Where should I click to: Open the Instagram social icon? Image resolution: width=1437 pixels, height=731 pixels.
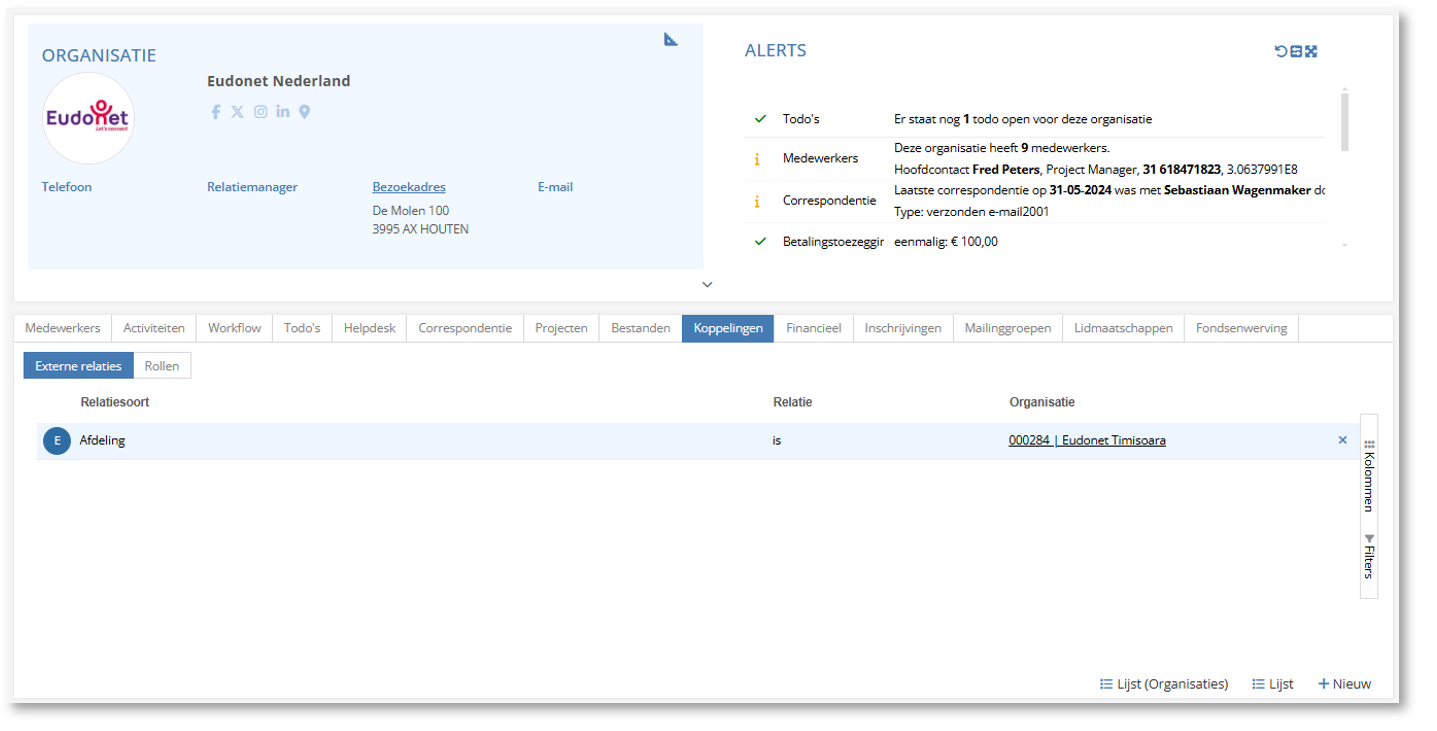pos(260,112)
